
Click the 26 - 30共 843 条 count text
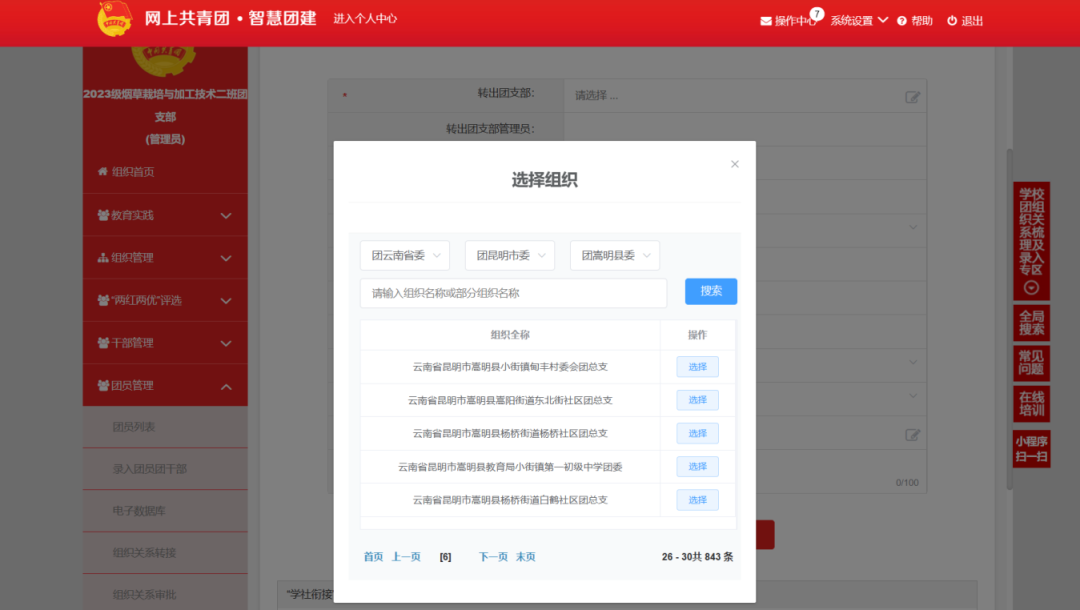click(x=697, y=557)
